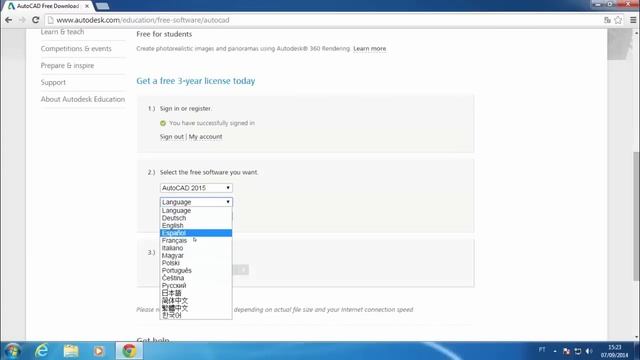Image resolution: width=640 pixels, height=360 pixels.
Task: Select Русский from the language list
Action: point(196,285)
